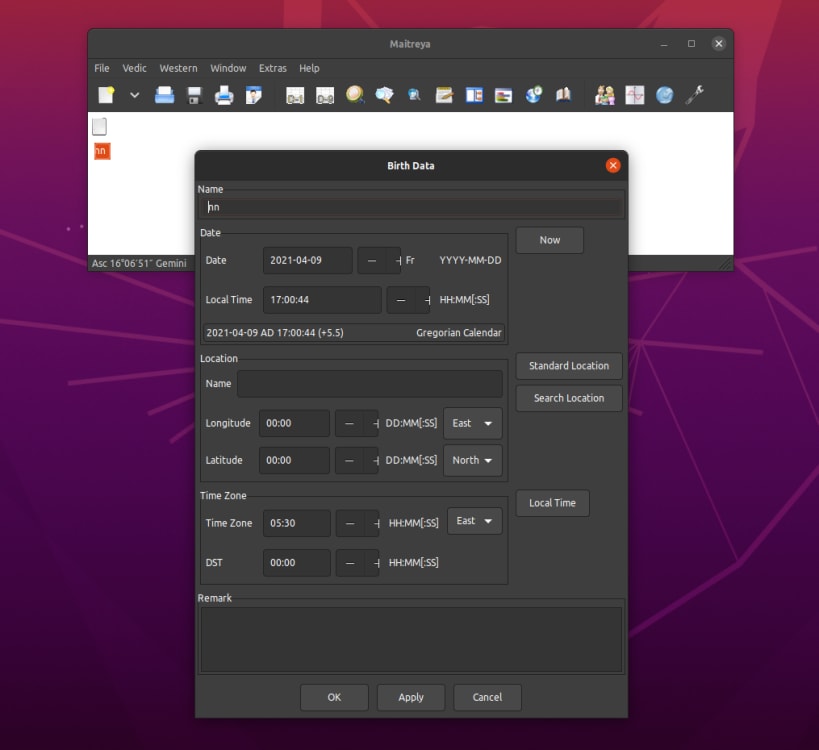Open the D-9 chart toolbar icon
Screen dimensions: 819x750
325,96
